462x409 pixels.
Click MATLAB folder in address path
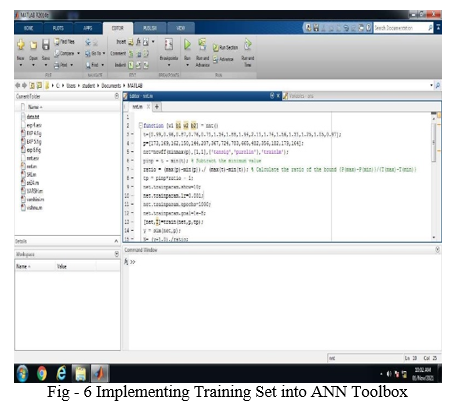pos(135,86)
